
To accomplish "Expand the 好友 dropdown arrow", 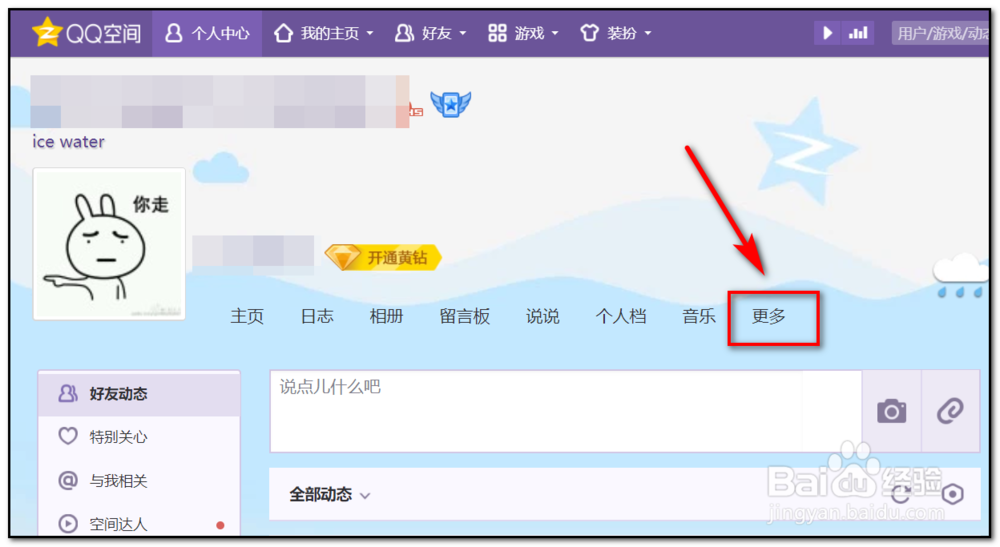I will point(462,33).
